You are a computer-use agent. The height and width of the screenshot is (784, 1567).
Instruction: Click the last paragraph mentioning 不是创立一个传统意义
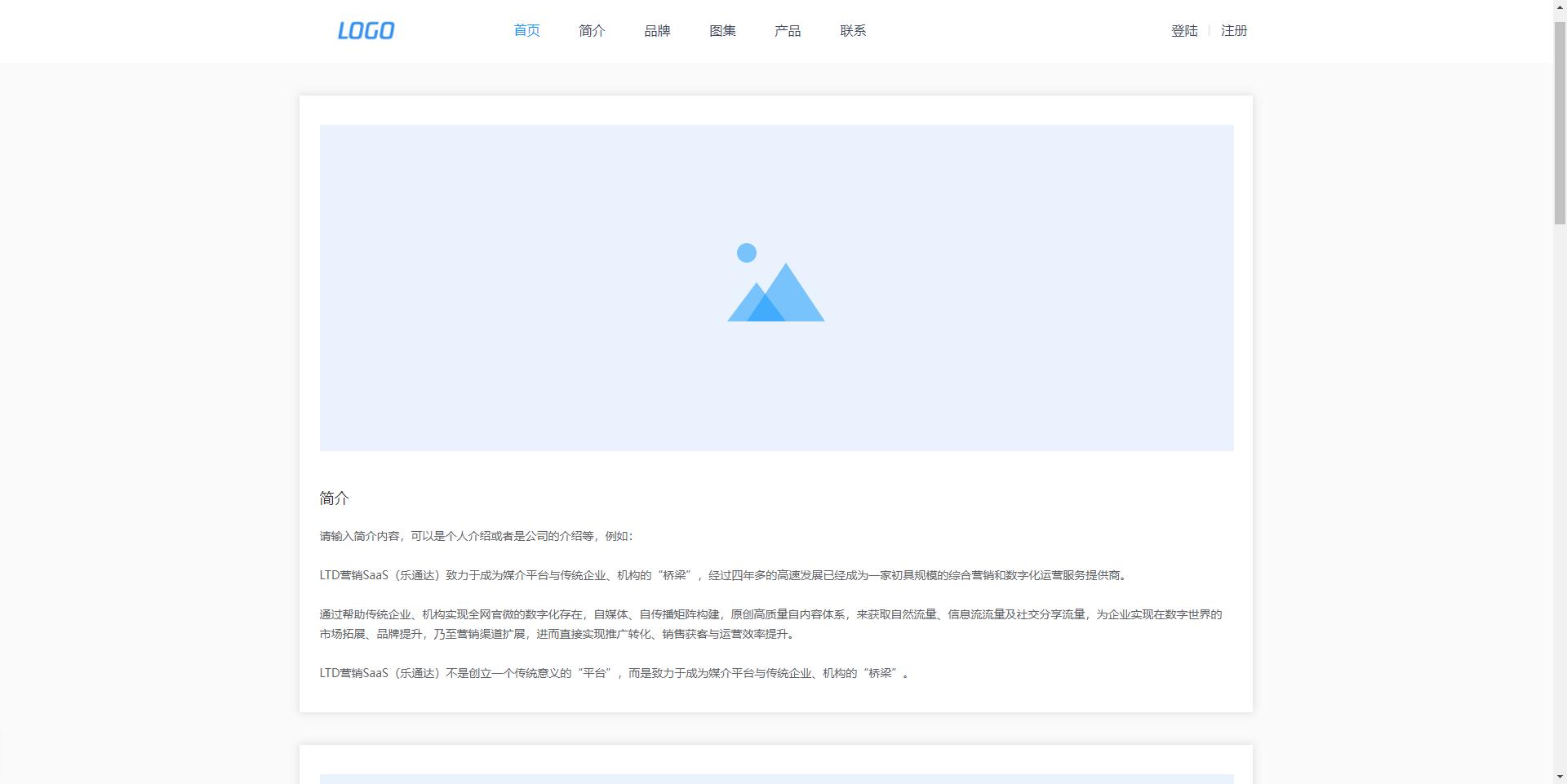tap(614, 673)
